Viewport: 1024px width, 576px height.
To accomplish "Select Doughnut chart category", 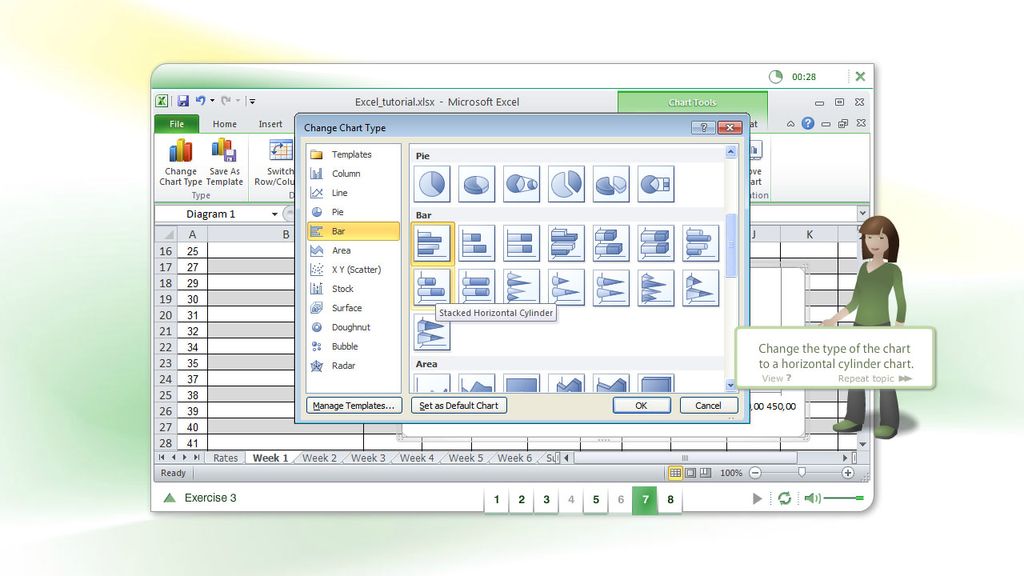I will pyautogui.click(x=353, y=327).
